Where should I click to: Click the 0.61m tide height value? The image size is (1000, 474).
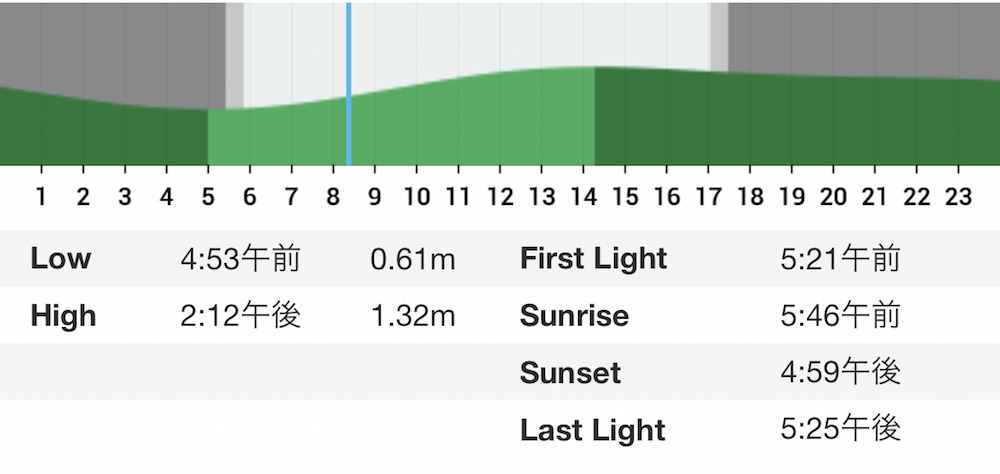413,260
